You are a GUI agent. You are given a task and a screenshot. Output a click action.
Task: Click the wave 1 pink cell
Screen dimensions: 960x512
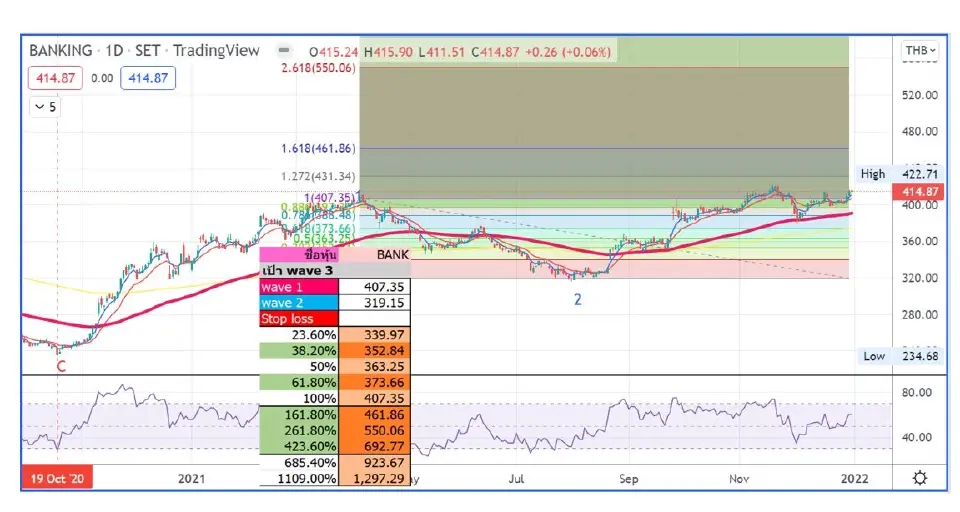coord(299,287)
